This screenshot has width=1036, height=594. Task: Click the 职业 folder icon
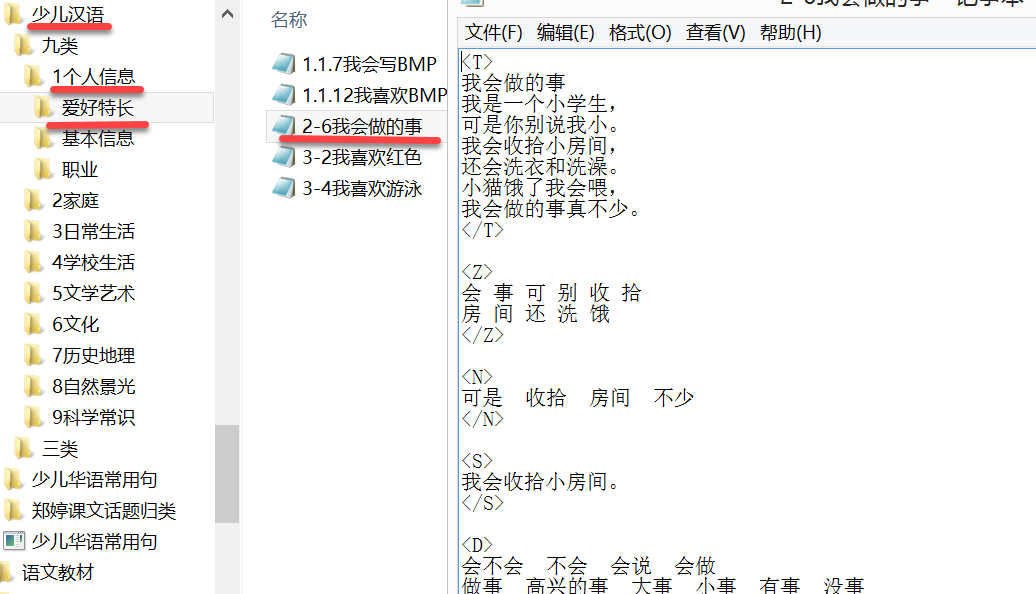click(44, 169)
